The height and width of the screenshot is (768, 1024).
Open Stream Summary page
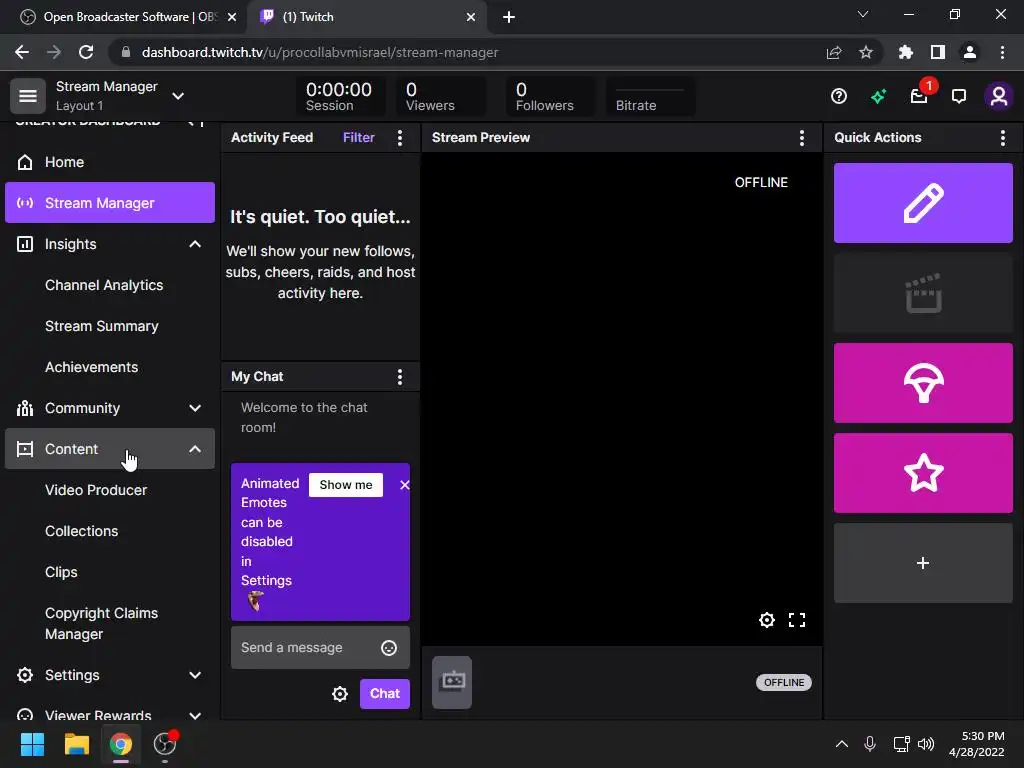(101, 327)
